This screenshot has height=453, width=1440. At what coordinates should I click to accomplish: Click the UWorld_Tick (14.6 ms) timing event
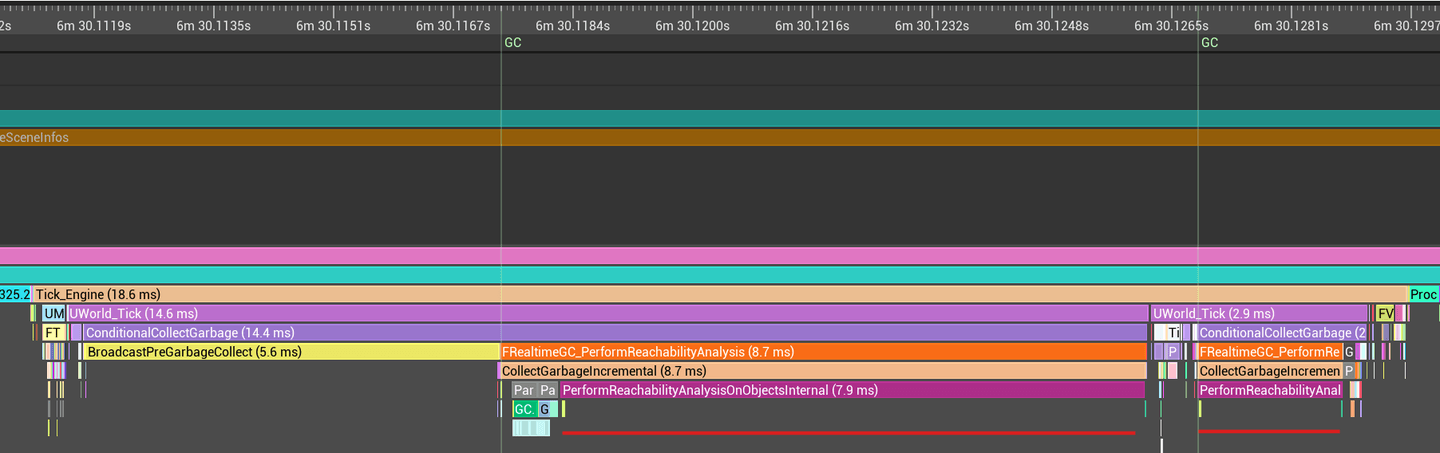[600, 314]
